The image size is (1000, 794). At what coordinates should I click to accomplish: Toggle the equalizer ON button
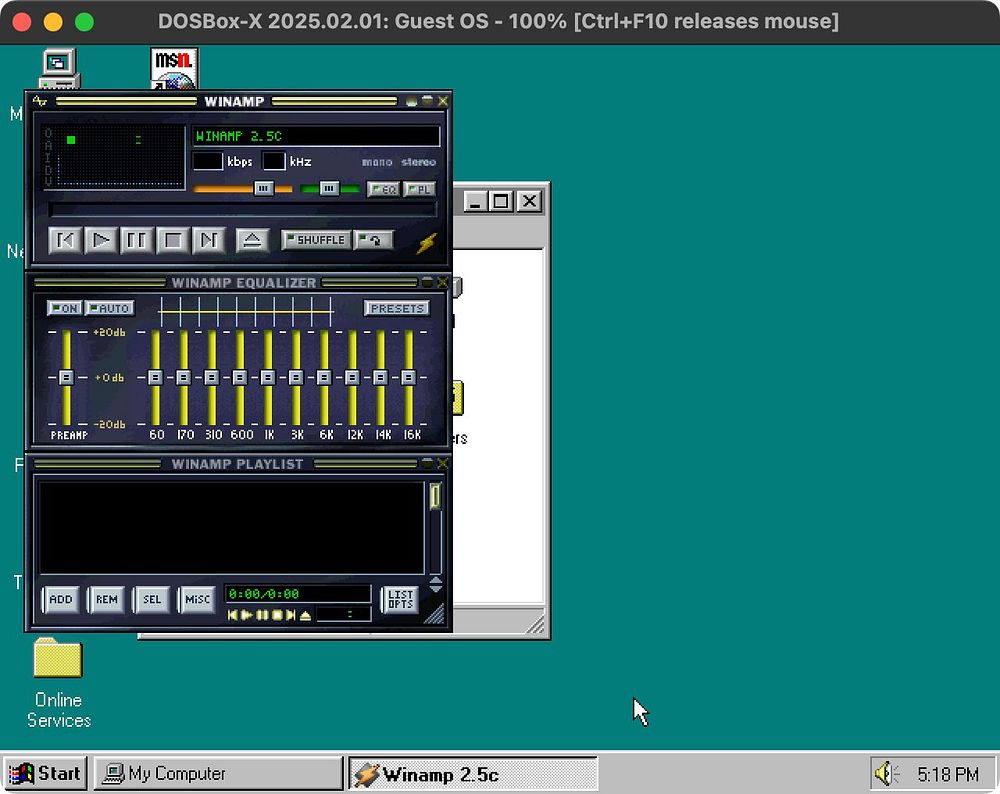[65, 308]
